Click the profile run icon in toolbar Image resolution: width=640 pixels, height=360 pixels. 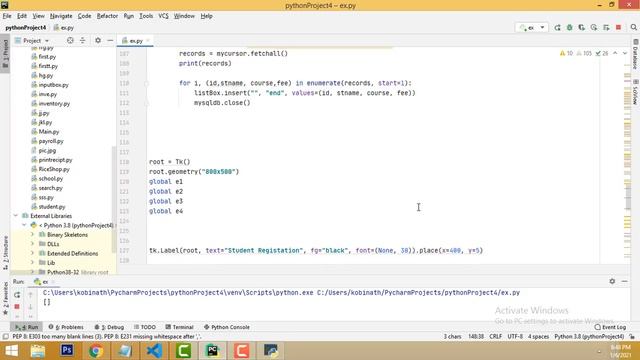[x=594, y=27]
